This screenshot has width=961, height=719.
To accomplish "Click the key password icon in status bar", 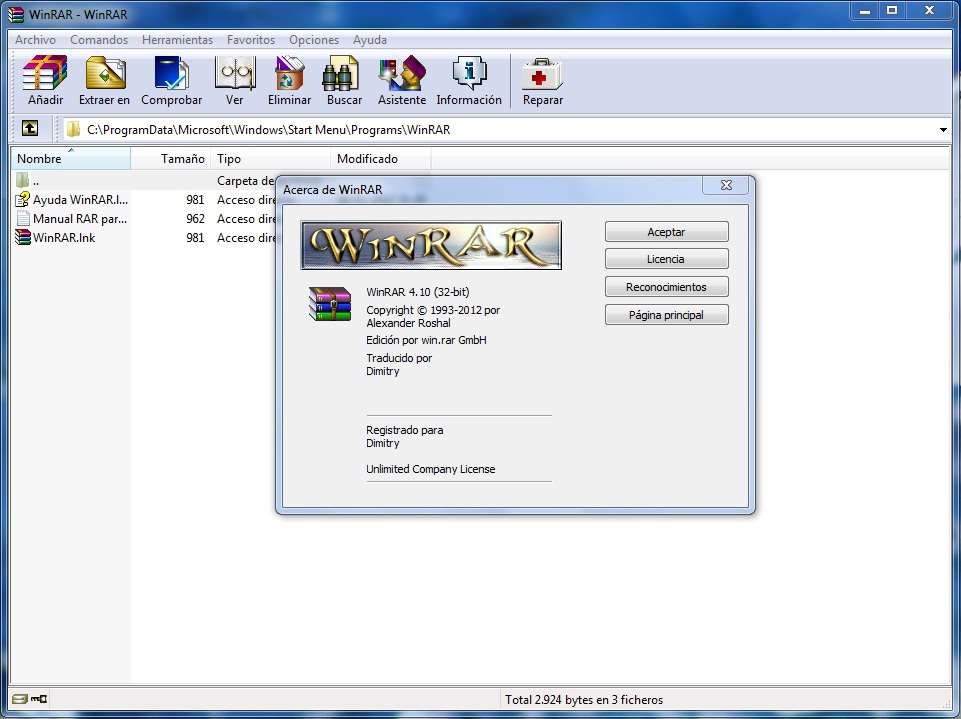I will click(x=39, y=699).
